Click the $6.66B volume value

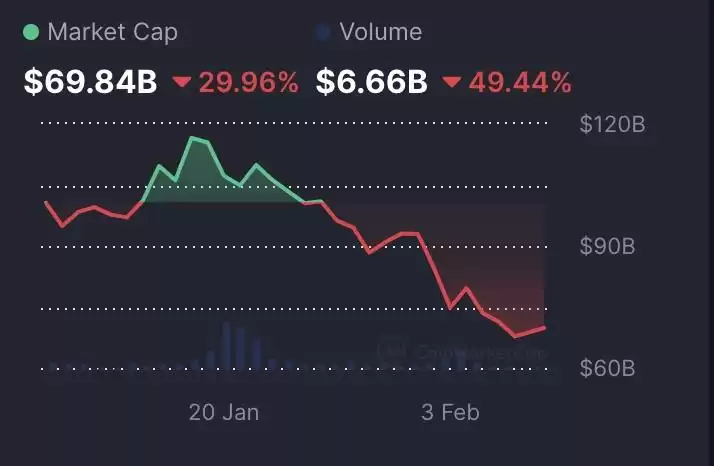[372, 82]
